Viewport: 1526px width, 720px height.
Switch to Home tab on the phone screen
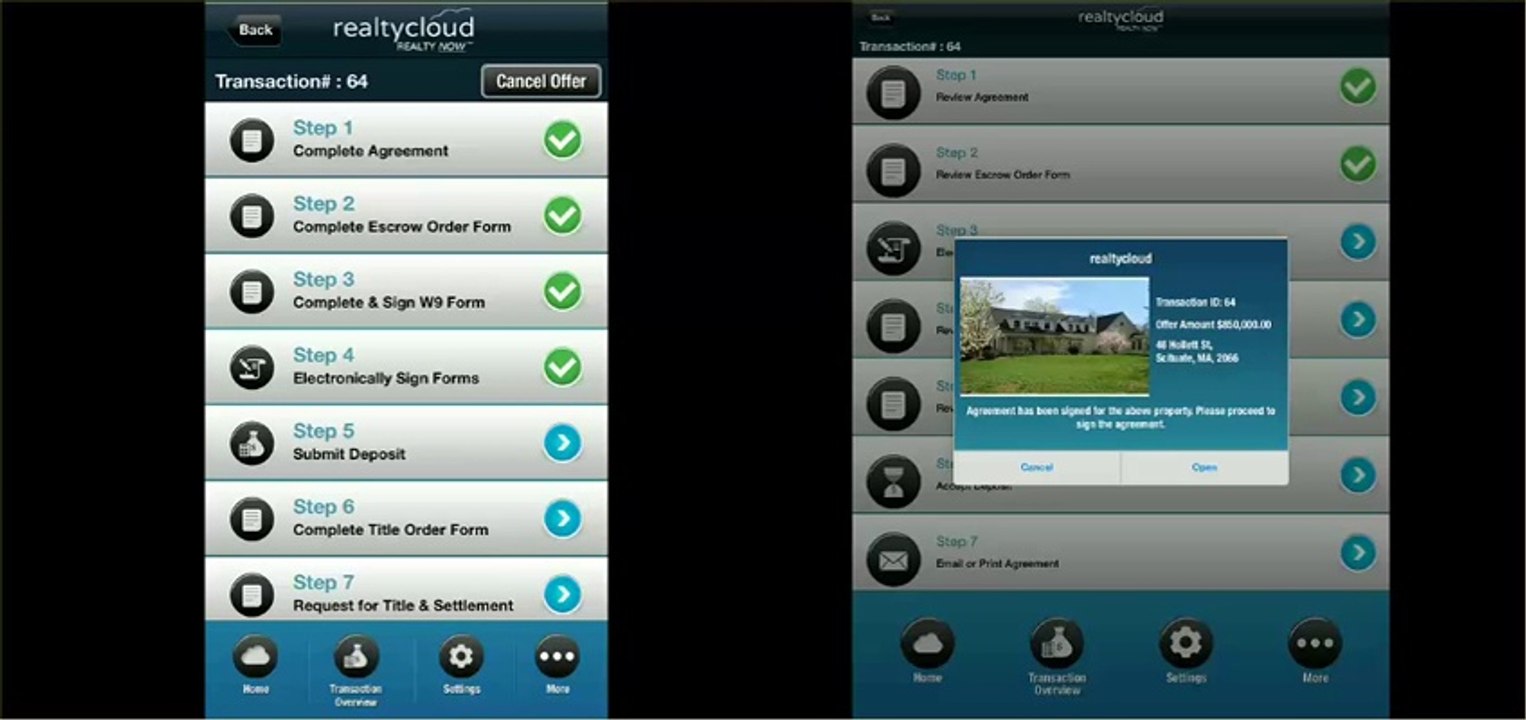click(x=255, y=664)
